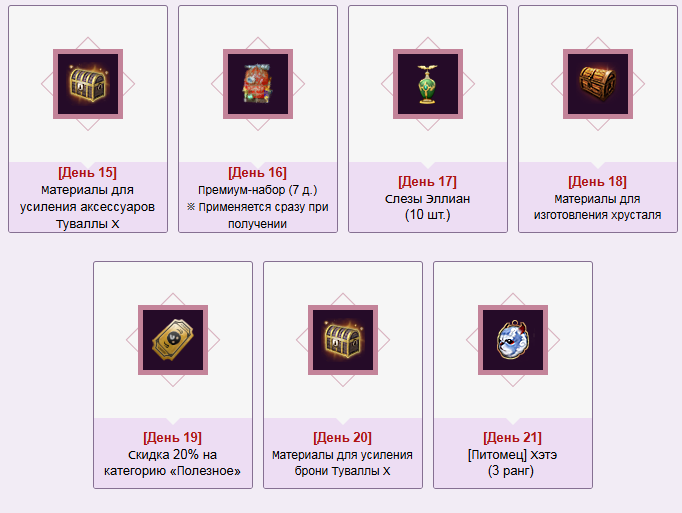This screenshot has width=682, height=513.
Task: Click the golden discount ticket icon
Action: point(173,340)
